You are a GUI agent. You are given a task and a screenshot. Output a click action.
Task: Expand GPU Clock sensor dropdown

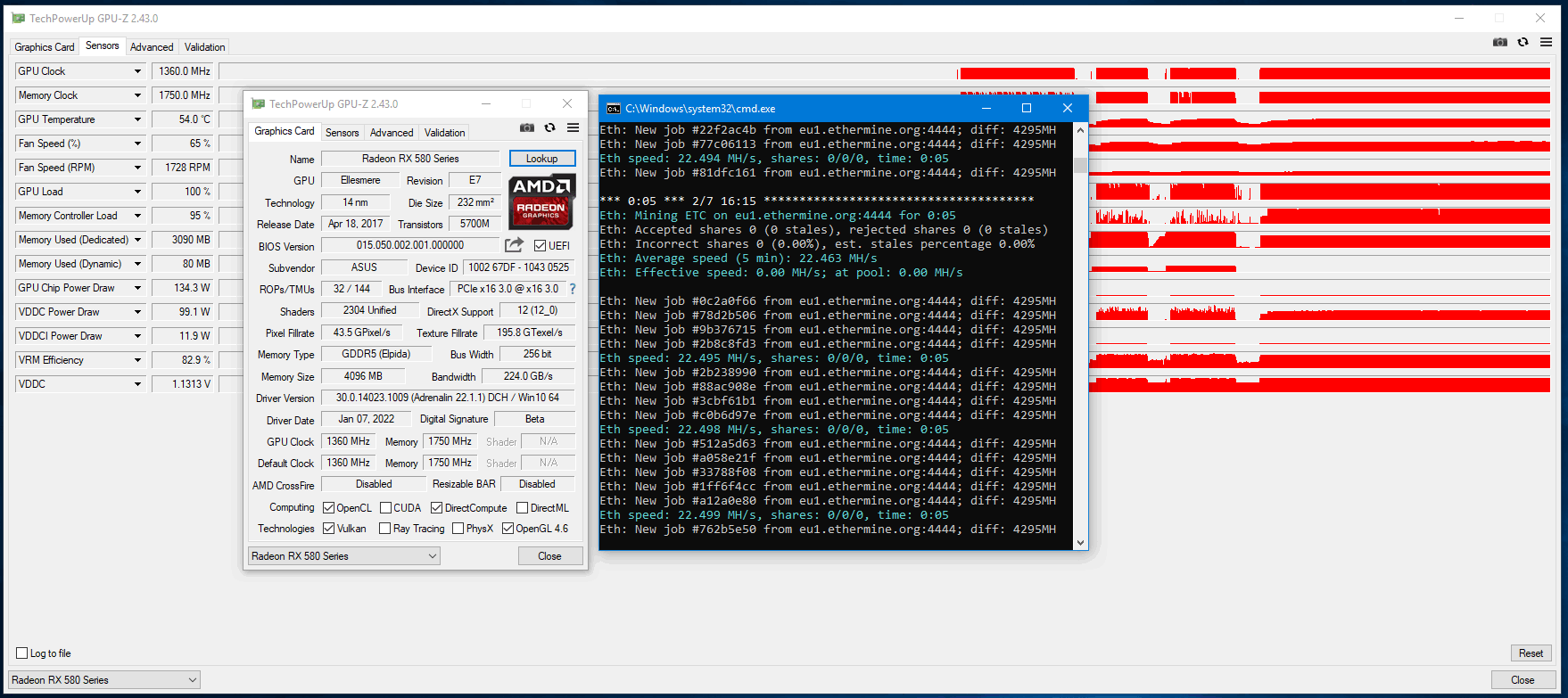pos(137,71)
